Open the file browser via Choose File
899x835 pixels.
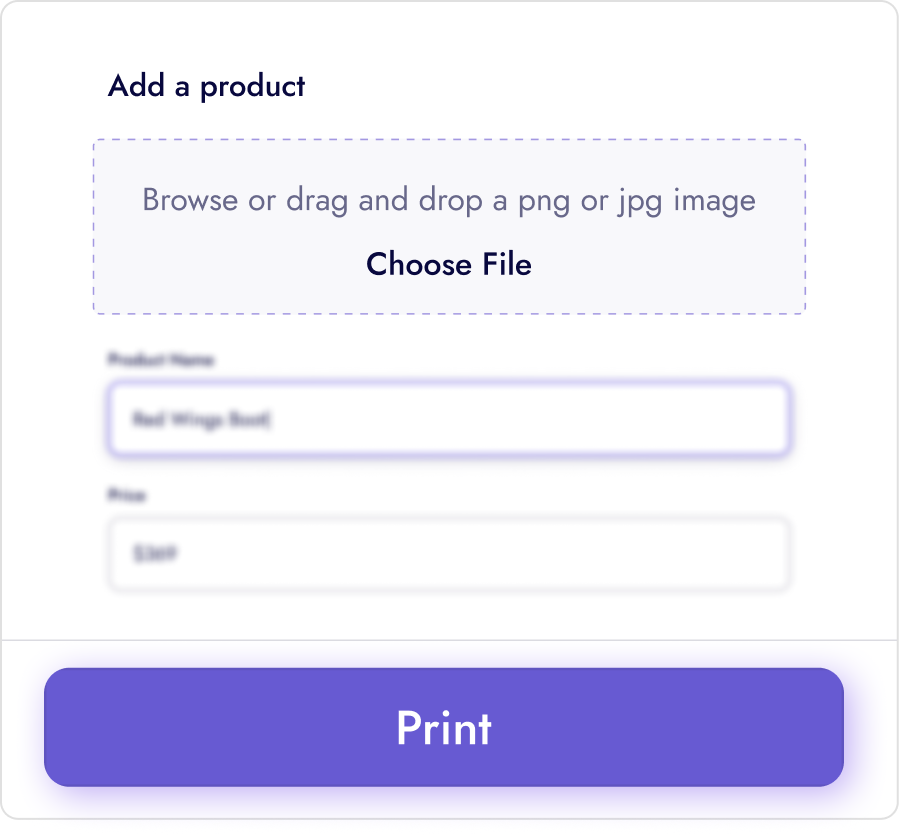click(448, 264)
